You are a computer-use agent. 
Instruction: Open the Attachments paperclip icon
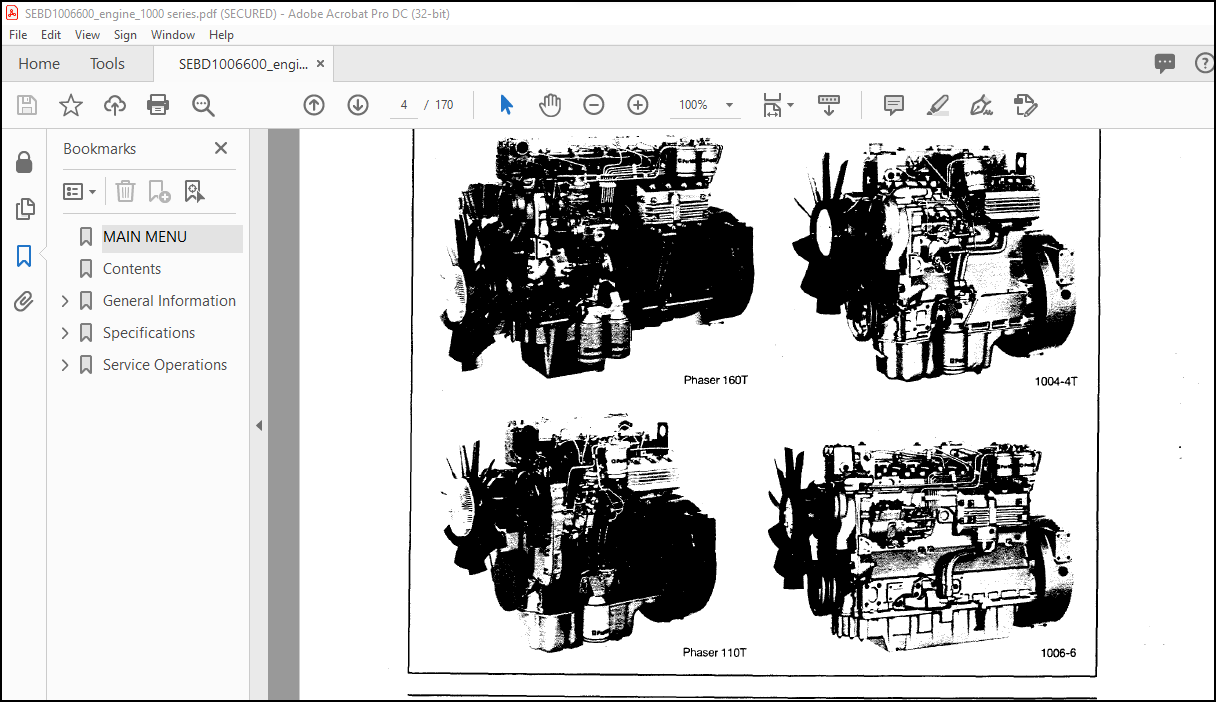[x=24, y=301]
